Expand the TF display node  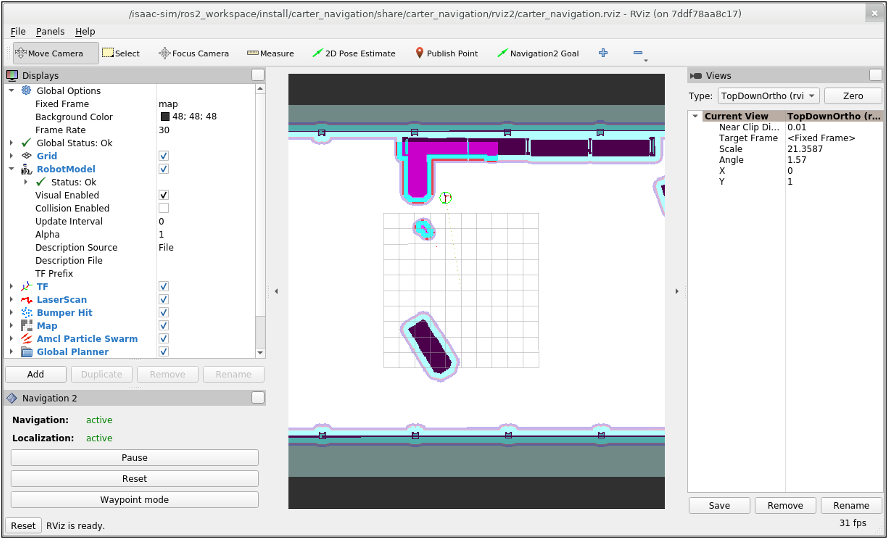pyautogui.click(x=11, y=286)
